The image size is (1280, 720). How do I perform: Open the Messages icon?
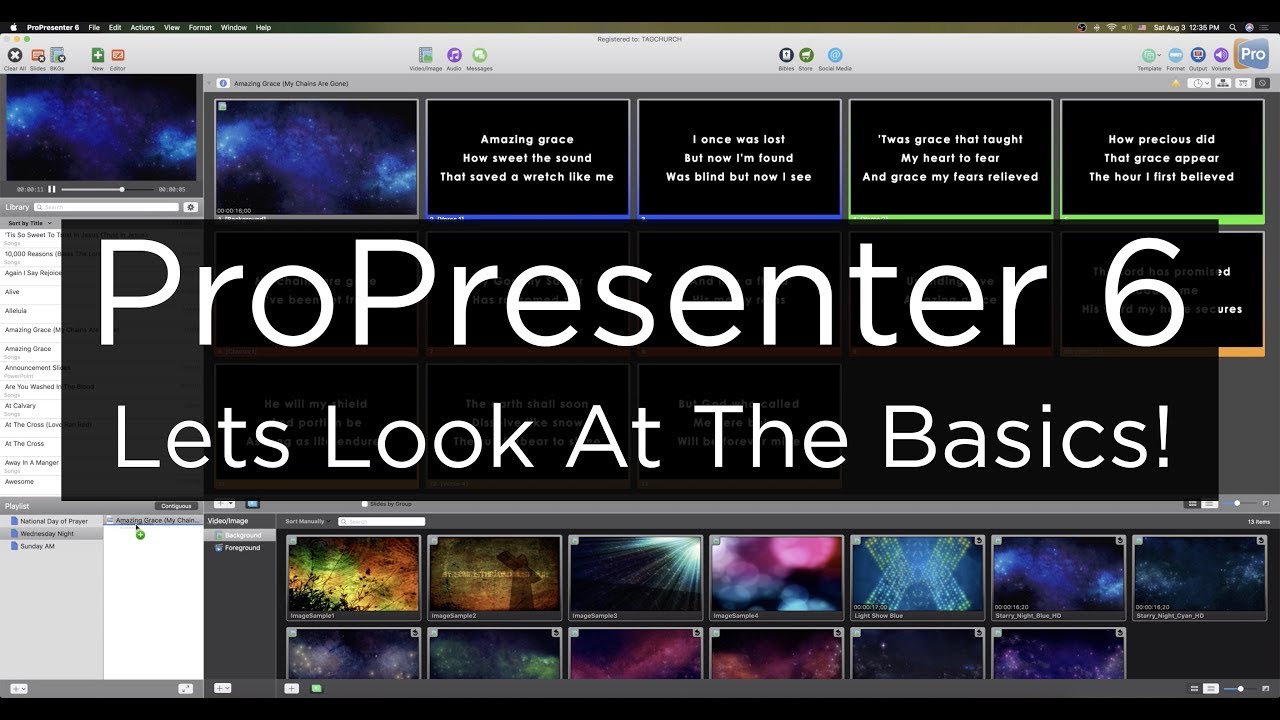coord(480,55)
